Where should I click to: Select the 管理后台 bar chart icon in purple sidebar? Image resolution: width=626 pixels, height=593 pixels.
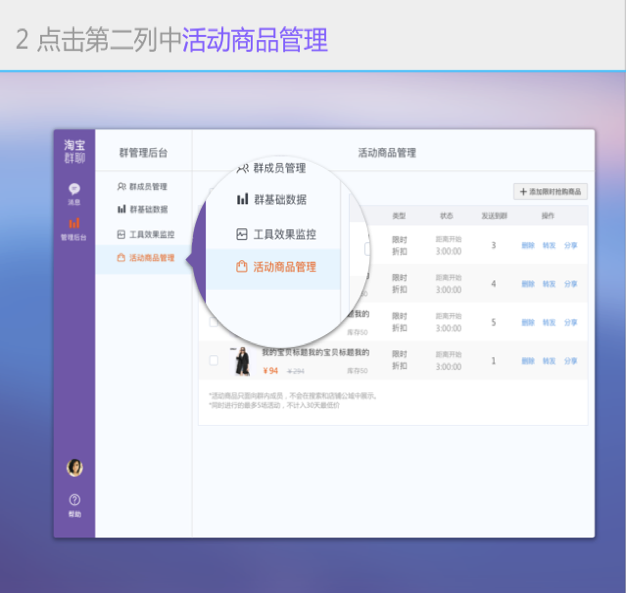point(74,223)
